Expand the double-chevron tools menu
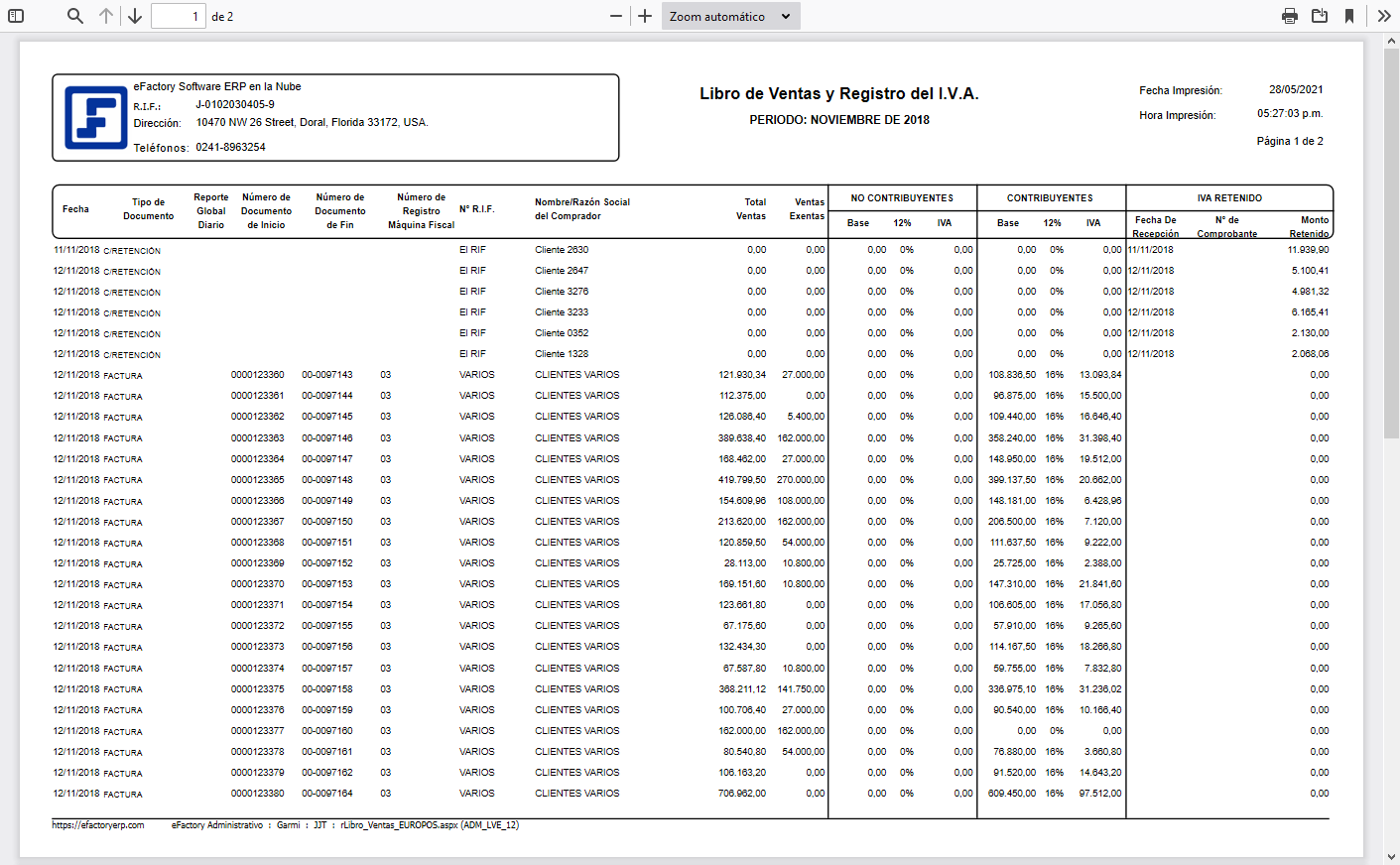Image resolution: width=1400 pixels, height=865 pixels. coord(1385,15)
